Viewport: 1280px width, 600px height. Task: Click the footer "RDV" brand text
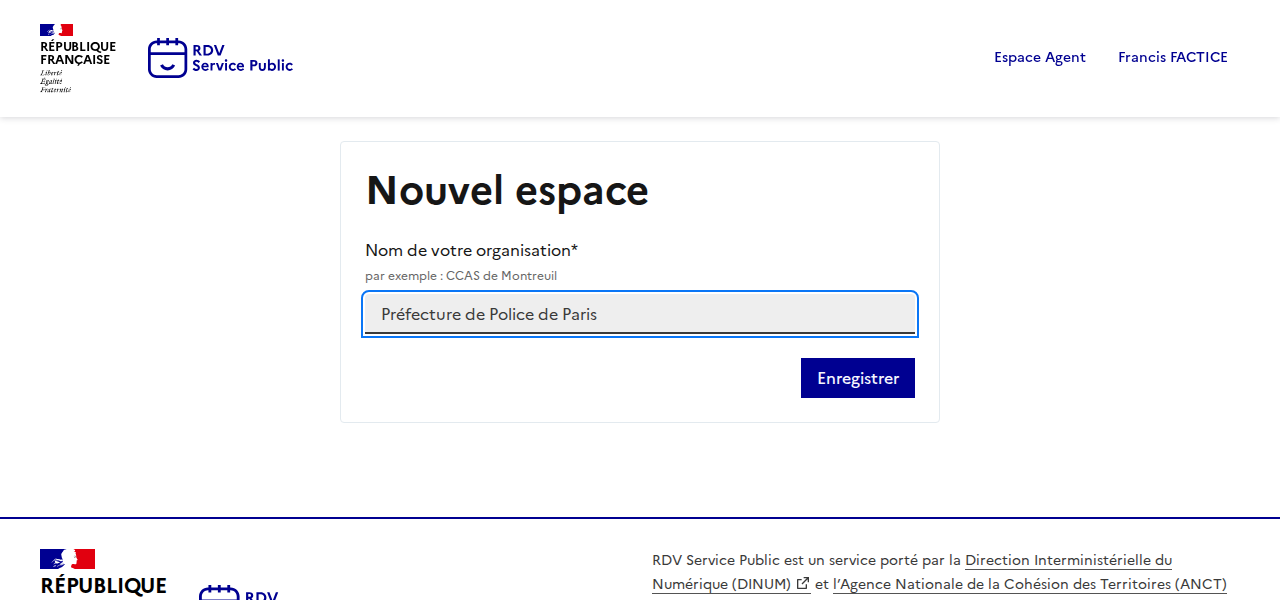point(261,595)
